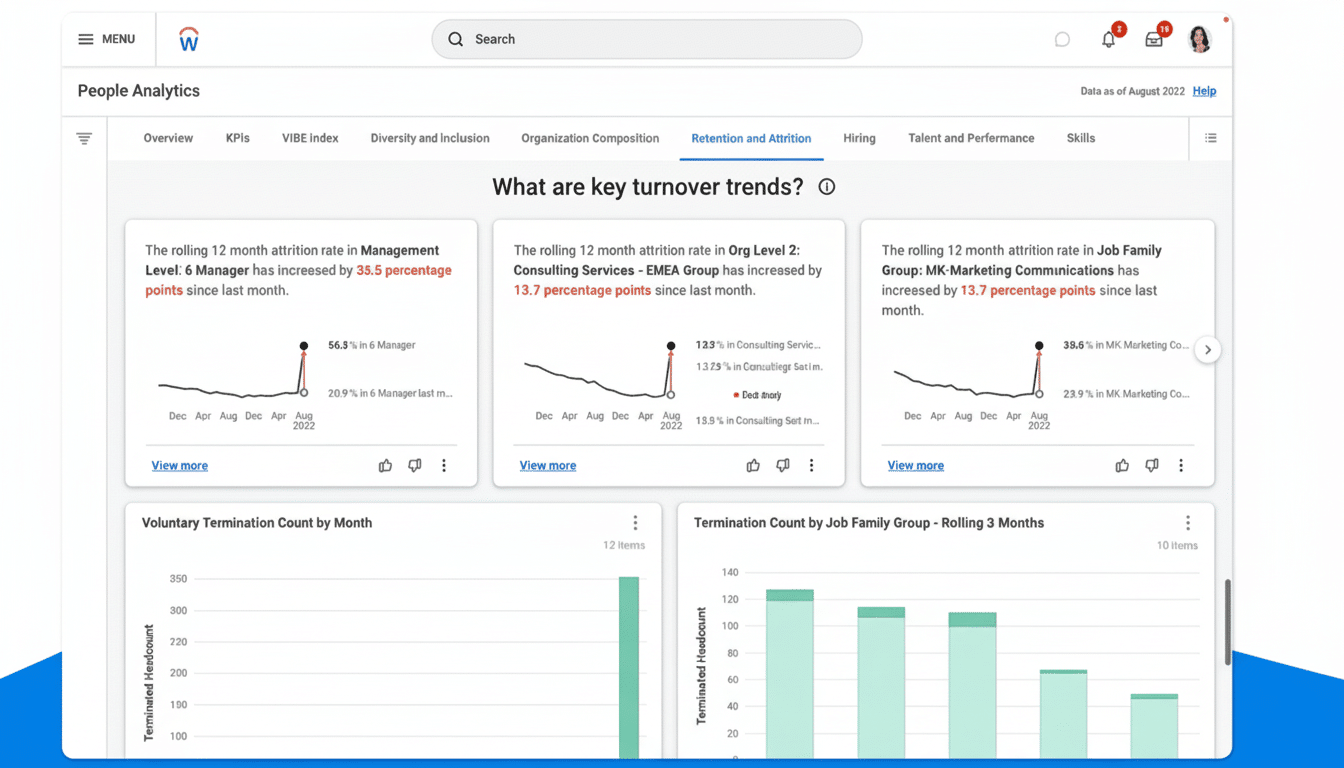The width and height of the screenshot is (1344, 768).
Task: View more on the 6 Manager attrition card
Action: (x=179, y=465)
